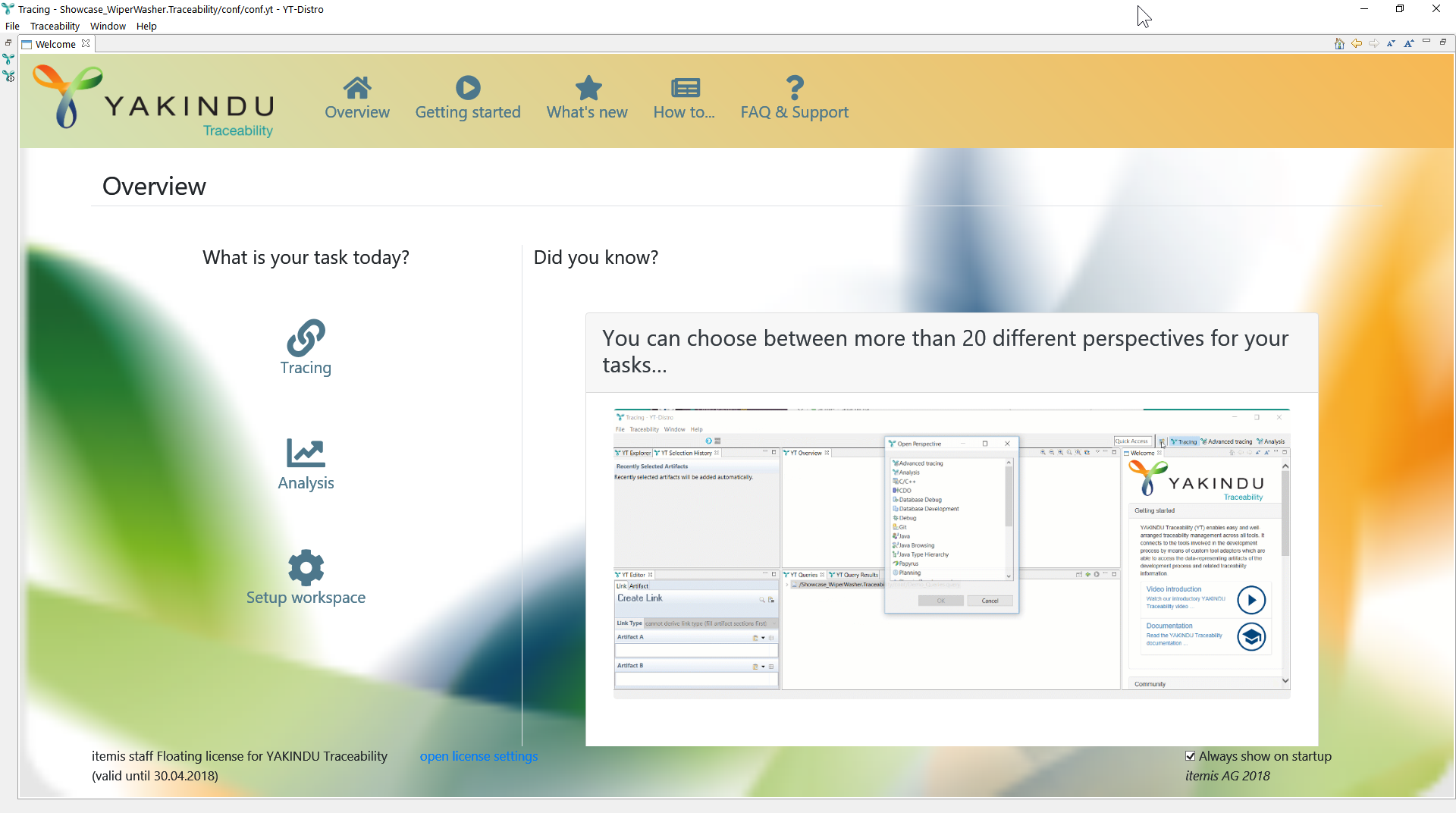Open the YAKINDU view icon in left trim

(x=8, y=59)
